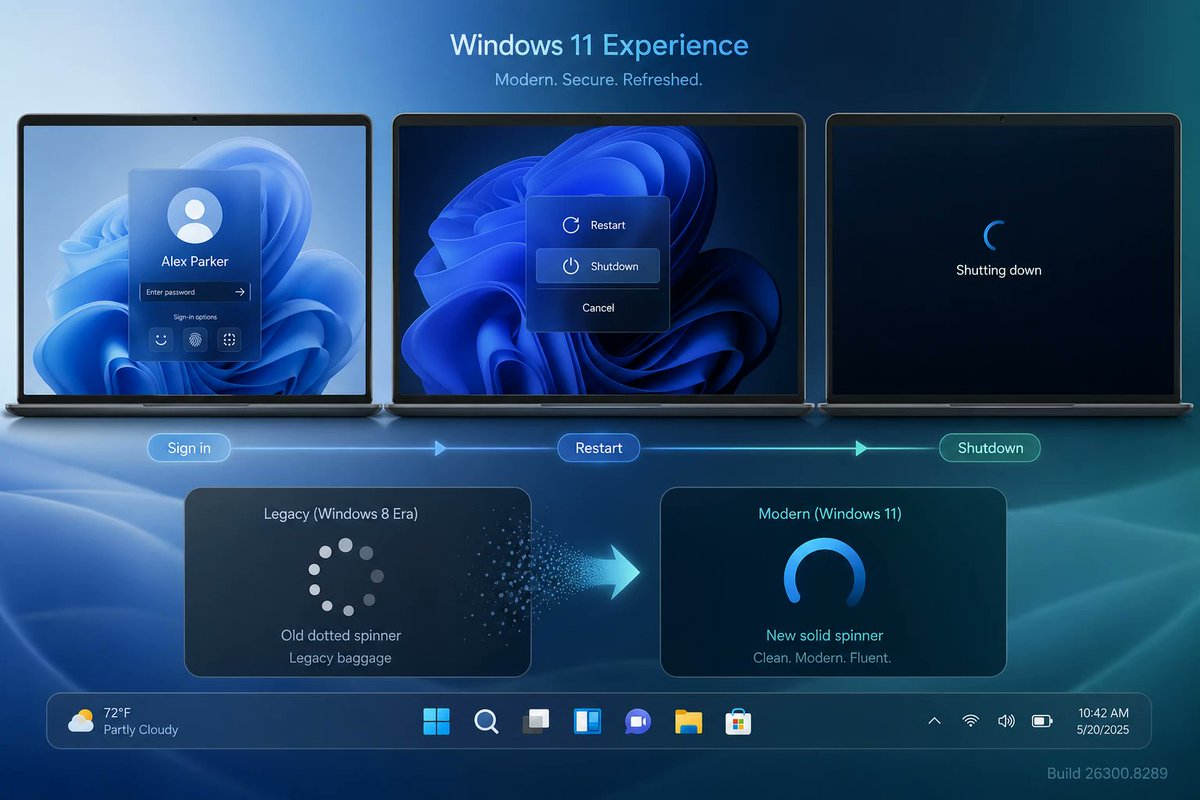
Task: Click the Legacy (Windows 8 Era) heading
Action: coord(341,514)
